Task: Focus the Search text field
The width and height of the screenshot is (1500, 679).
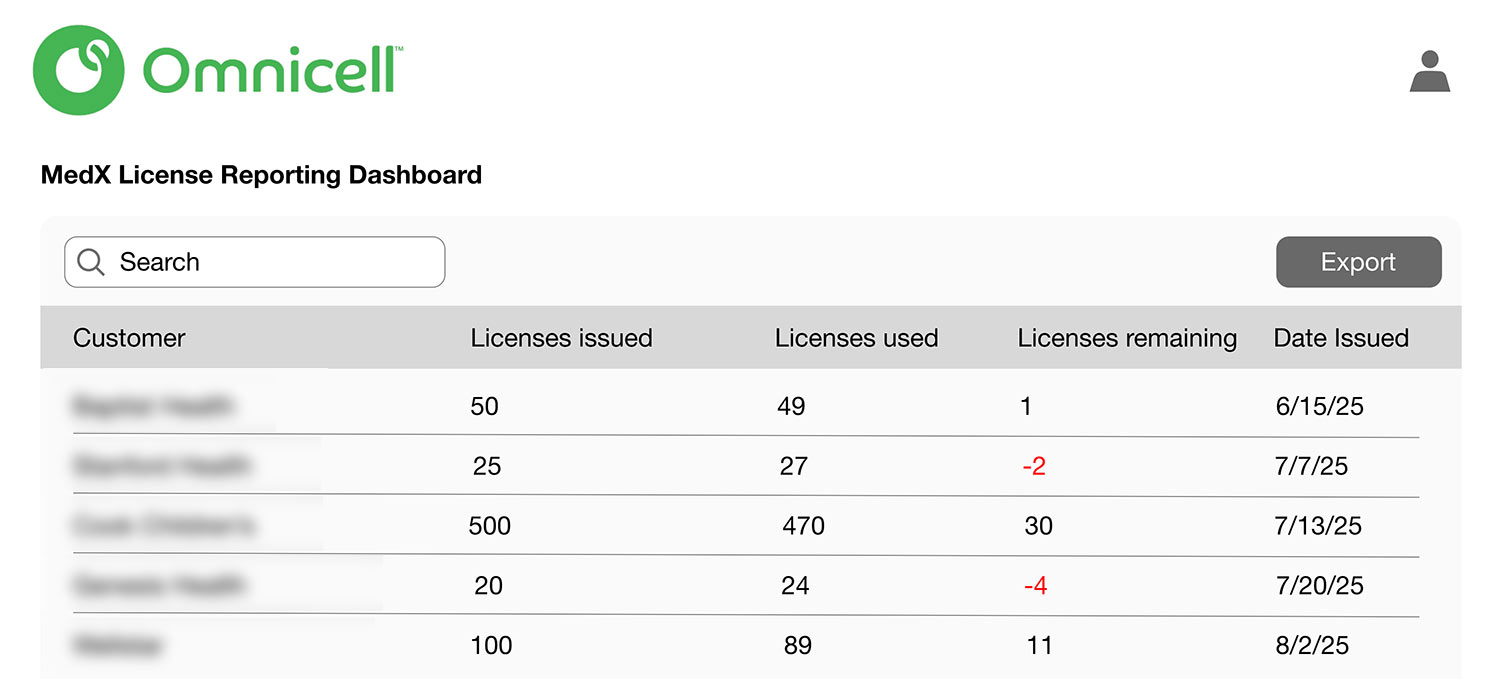Action: (270, 262)
